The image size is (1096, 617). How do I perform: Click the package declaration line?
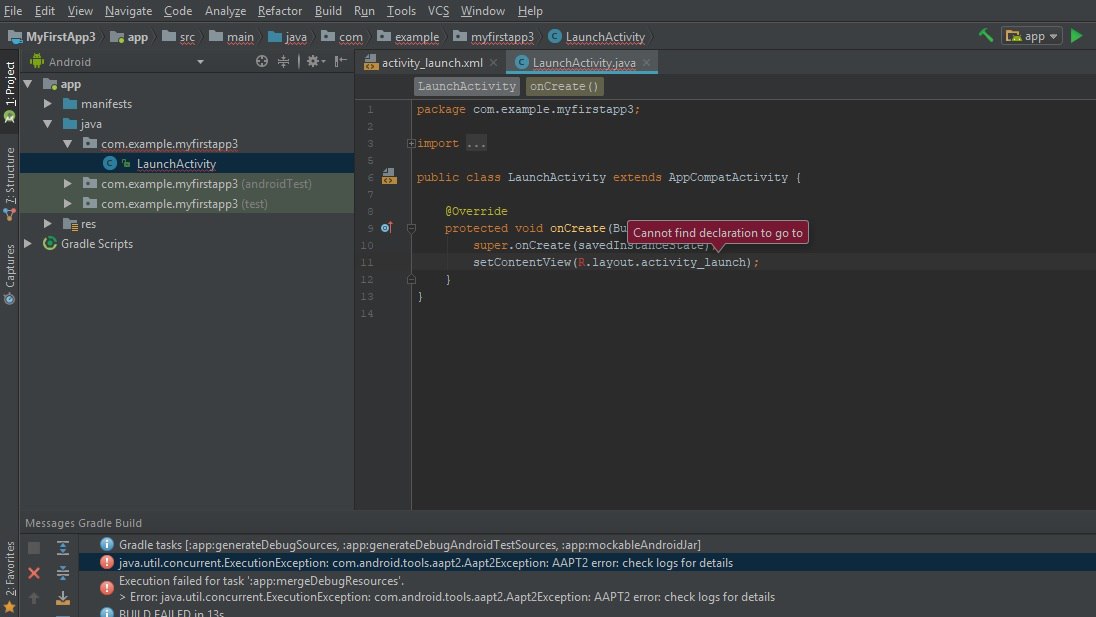point(528,109)
